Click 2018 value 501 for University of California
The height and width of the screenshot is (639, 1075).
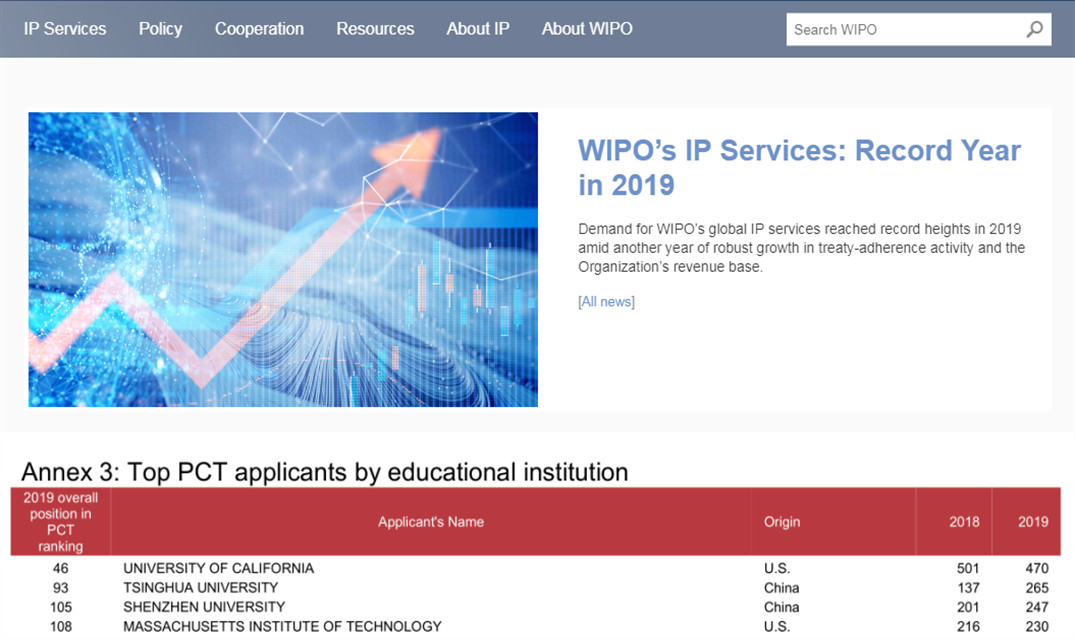point(968,568)
